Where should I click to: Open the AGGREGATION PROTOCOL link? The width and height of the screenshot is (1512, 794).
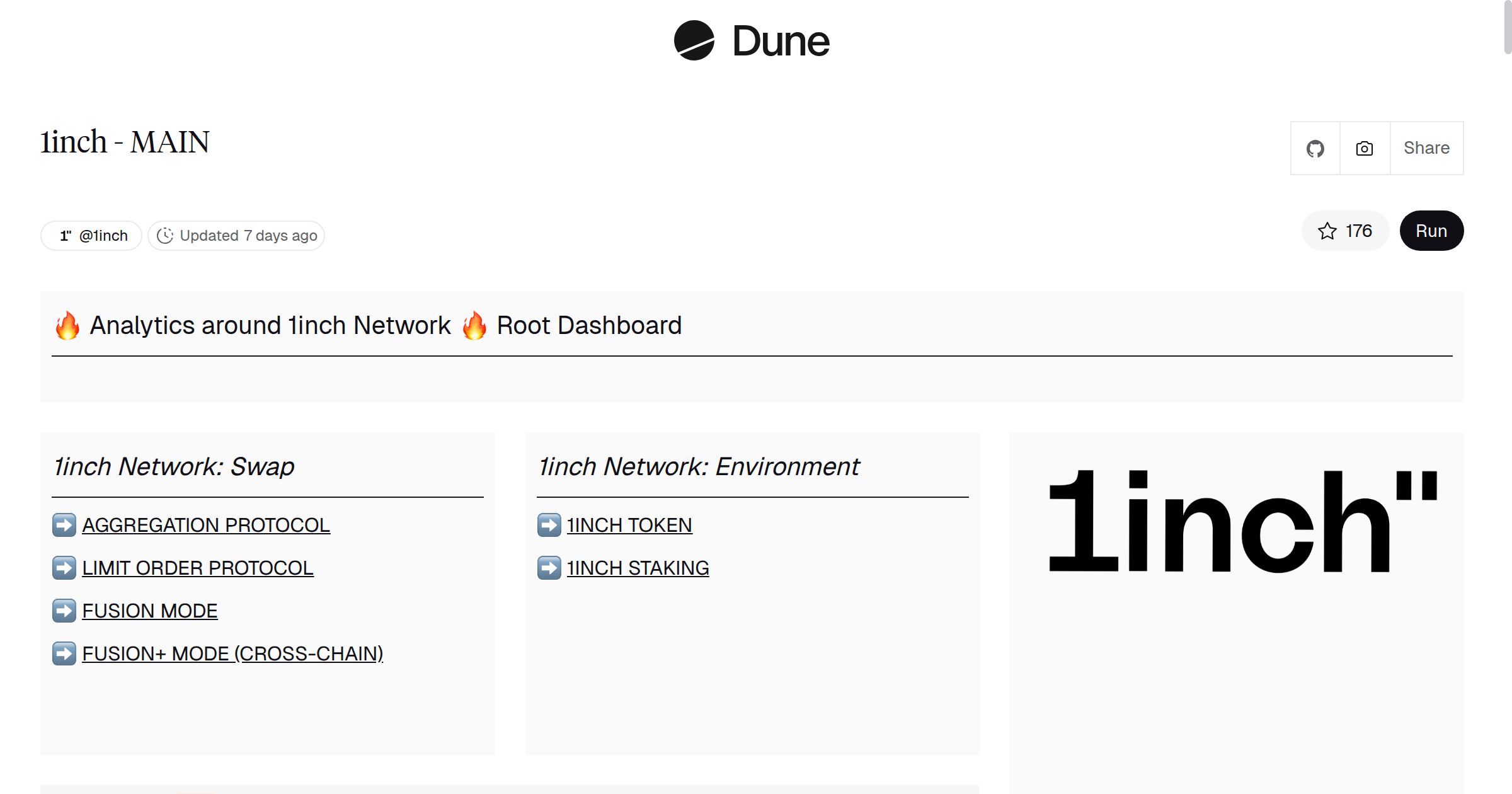point(206,525)
